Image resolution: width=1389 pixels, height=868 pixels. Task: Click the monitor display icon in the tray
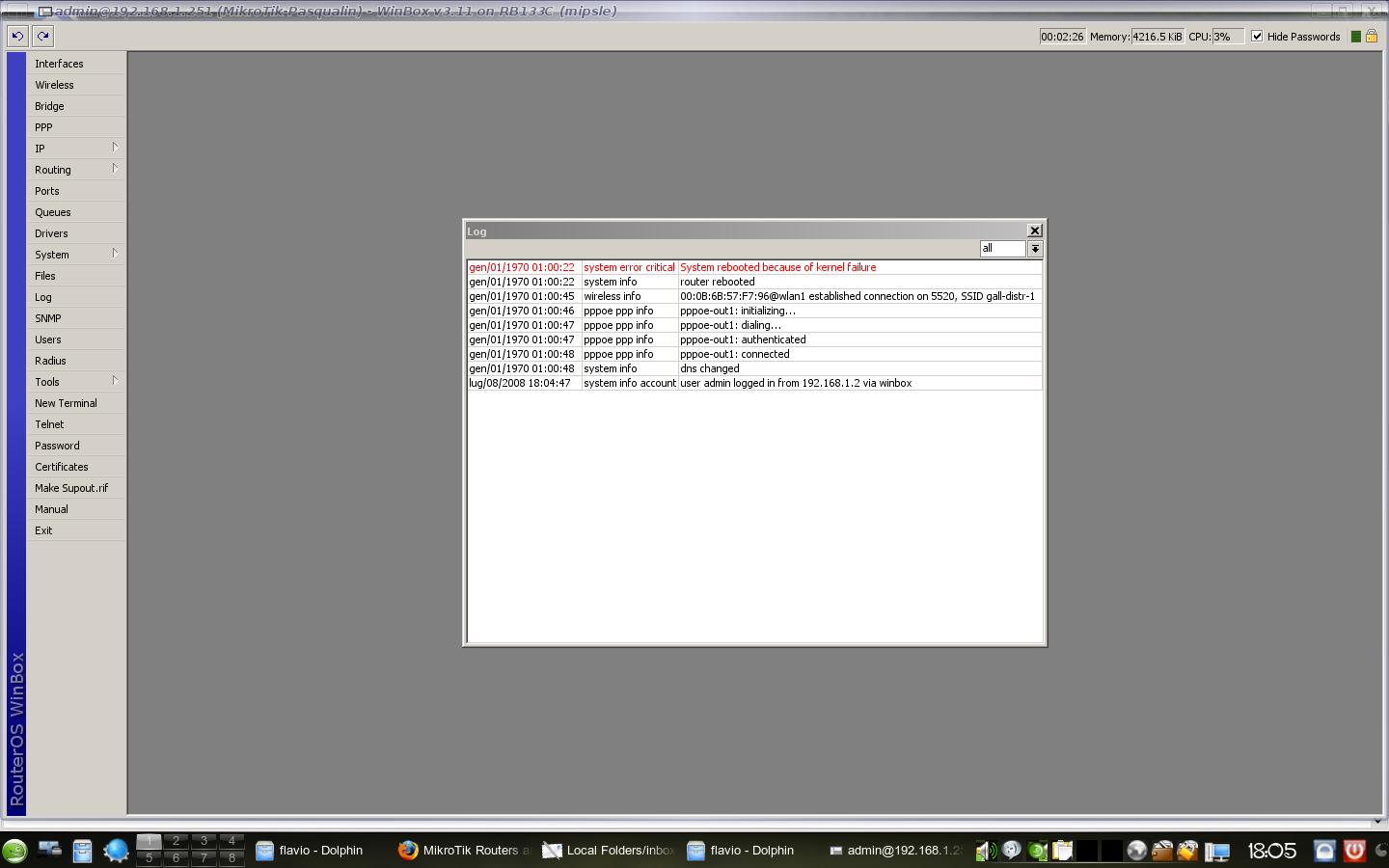coord(1217,851)
